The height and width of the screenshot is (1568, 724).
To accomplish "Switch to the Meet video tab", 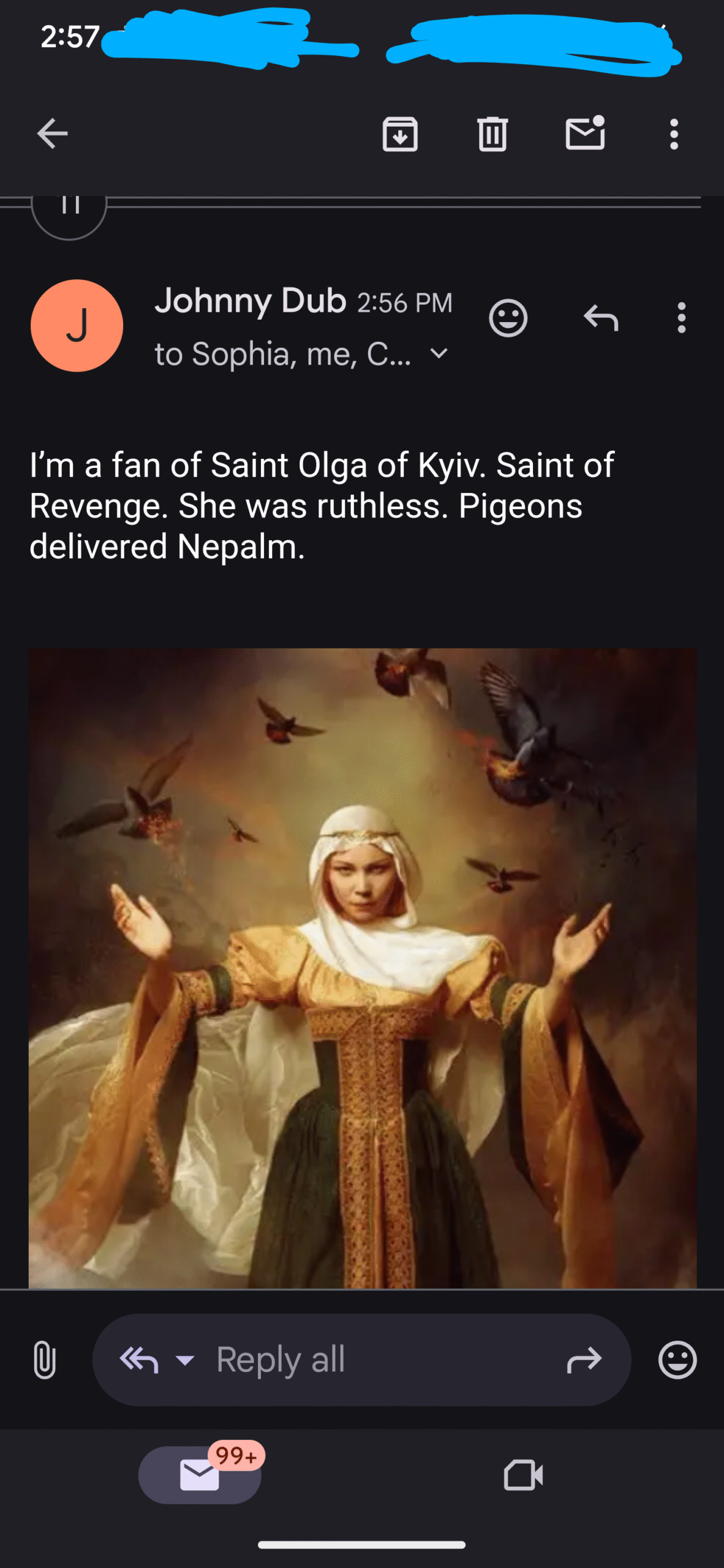I will point(523,1475).
